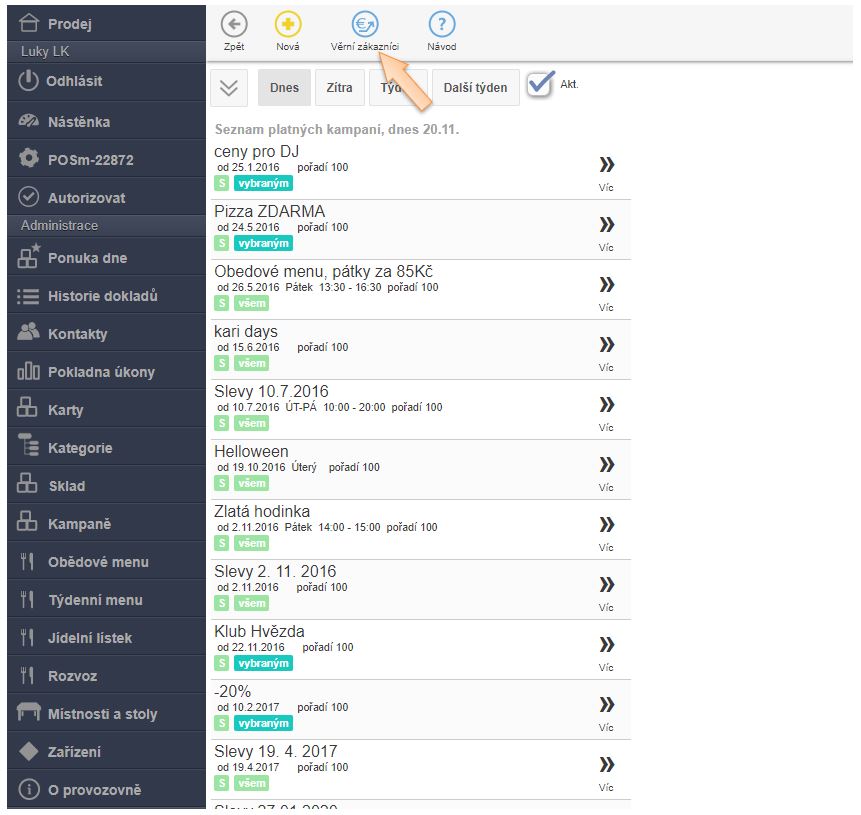This screenshot has width=861, height=815.
Task: Click vybraným tag under -20% campaign
Action: [263, 723]
